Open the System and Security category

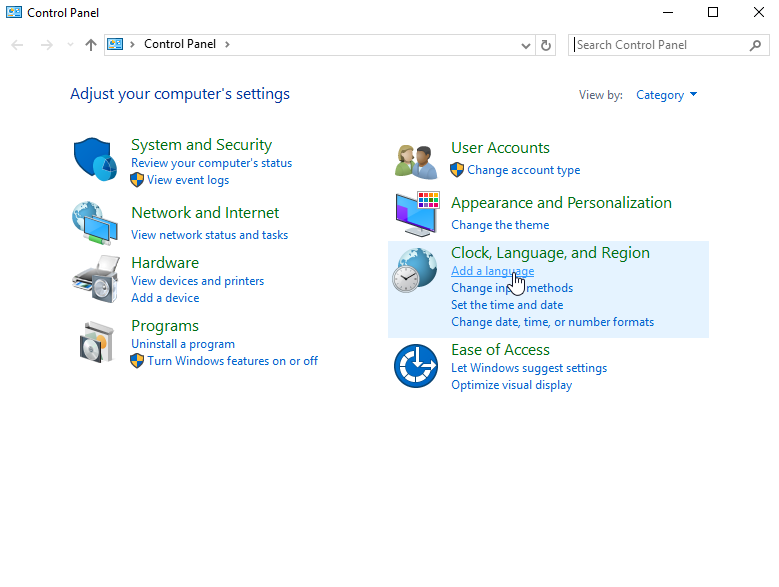pyautogui.click(x=201, y=145)
